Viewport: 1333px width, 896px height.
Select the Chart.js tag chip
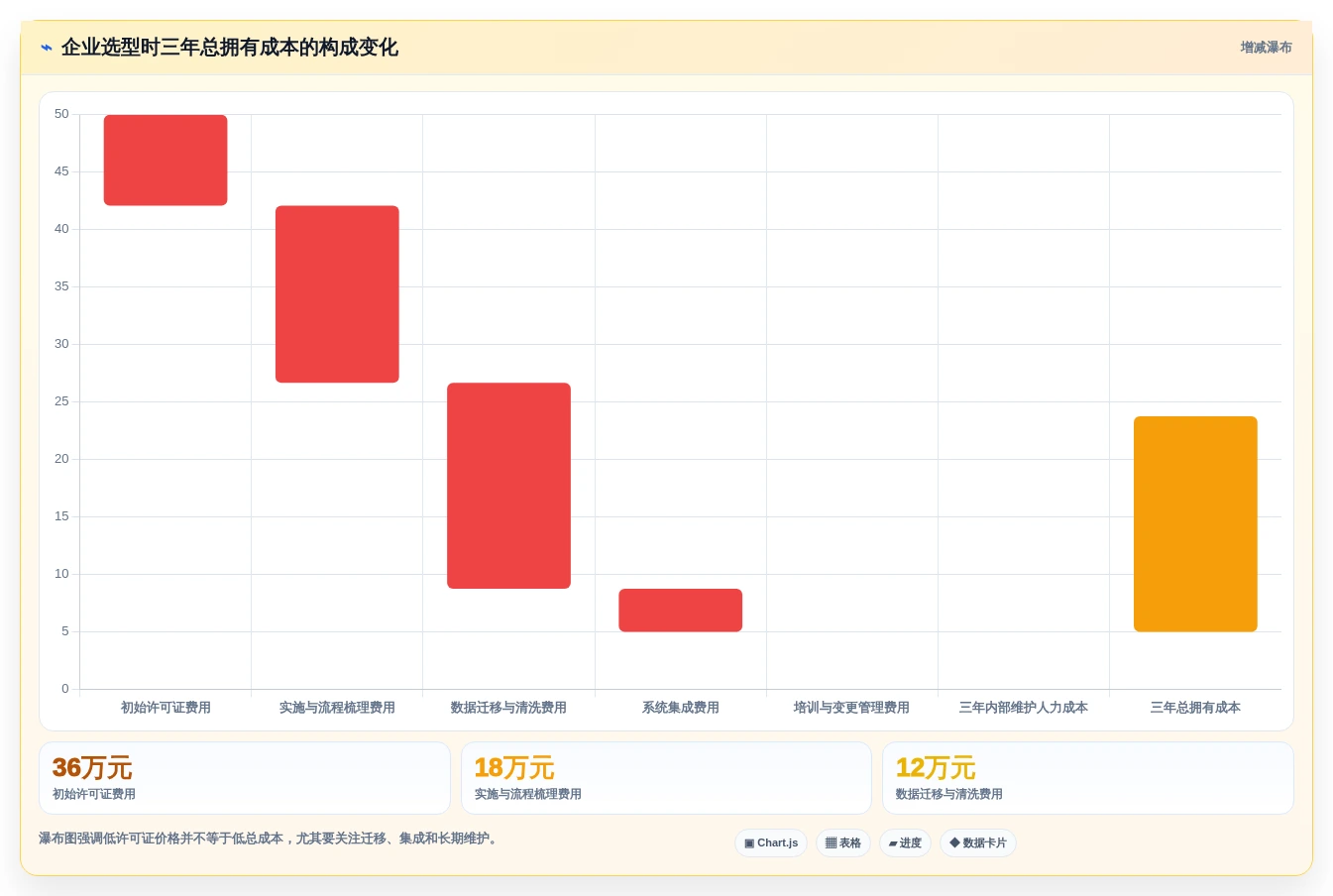click(x=771, y=843)
